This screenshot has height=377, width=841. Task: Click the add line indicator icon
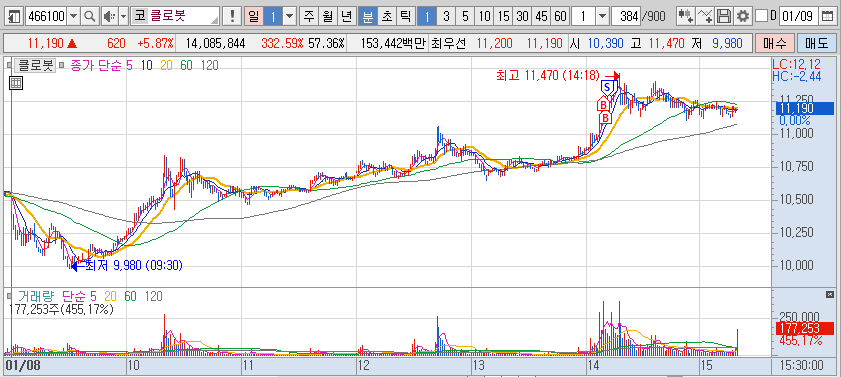tap(706, 16)
